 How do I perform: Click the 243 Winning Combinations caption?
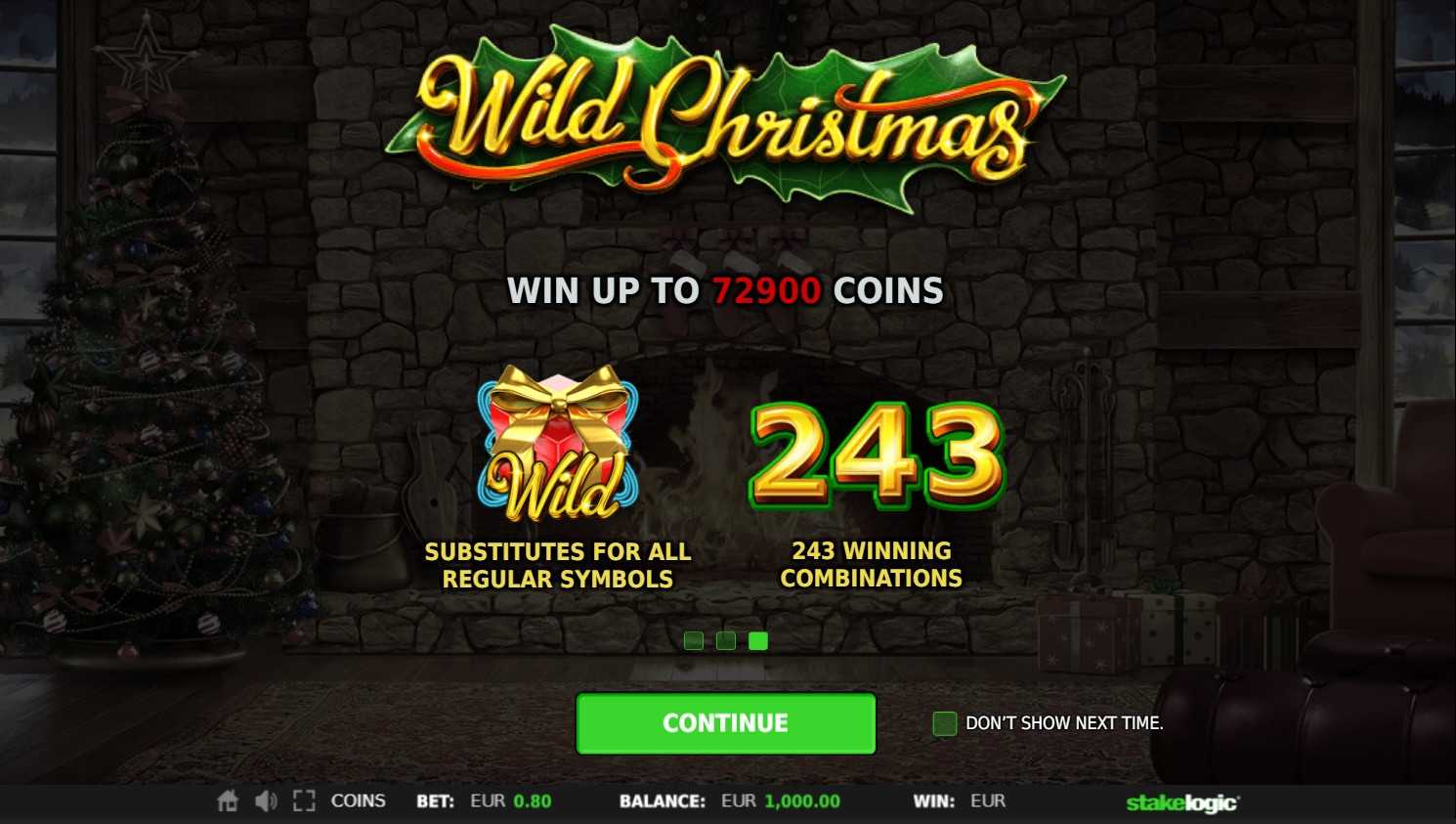click(x=872, y=564)
